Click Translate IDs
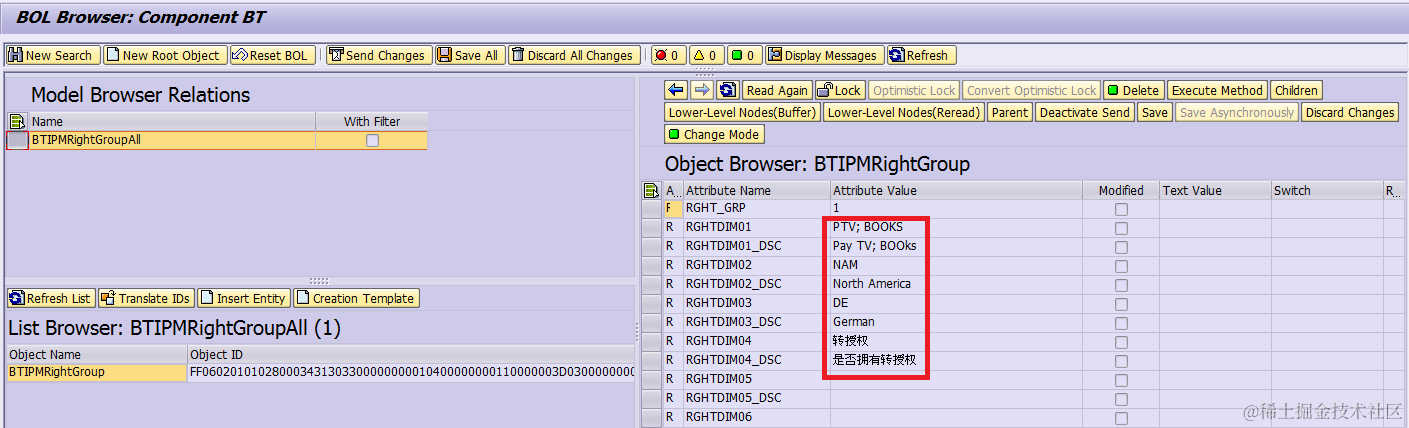 coord(145,298)
